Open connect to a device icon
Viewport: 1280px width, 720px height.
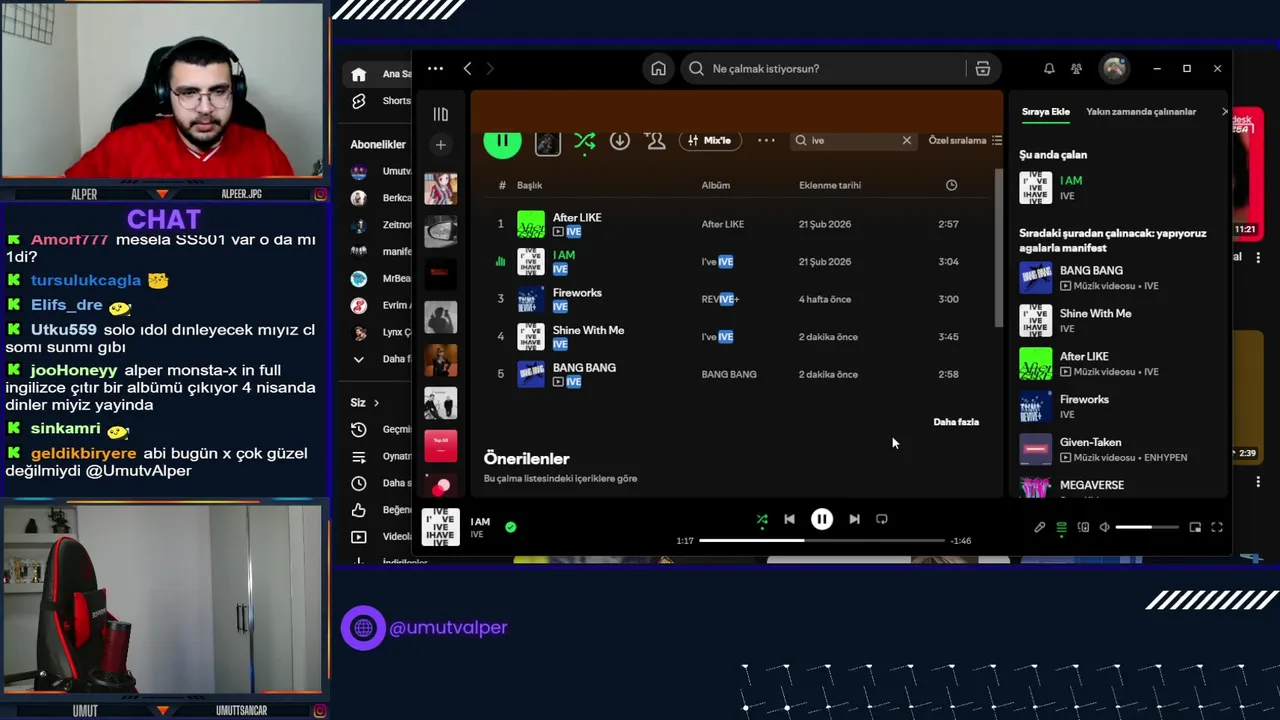[x=1083, y=527]
